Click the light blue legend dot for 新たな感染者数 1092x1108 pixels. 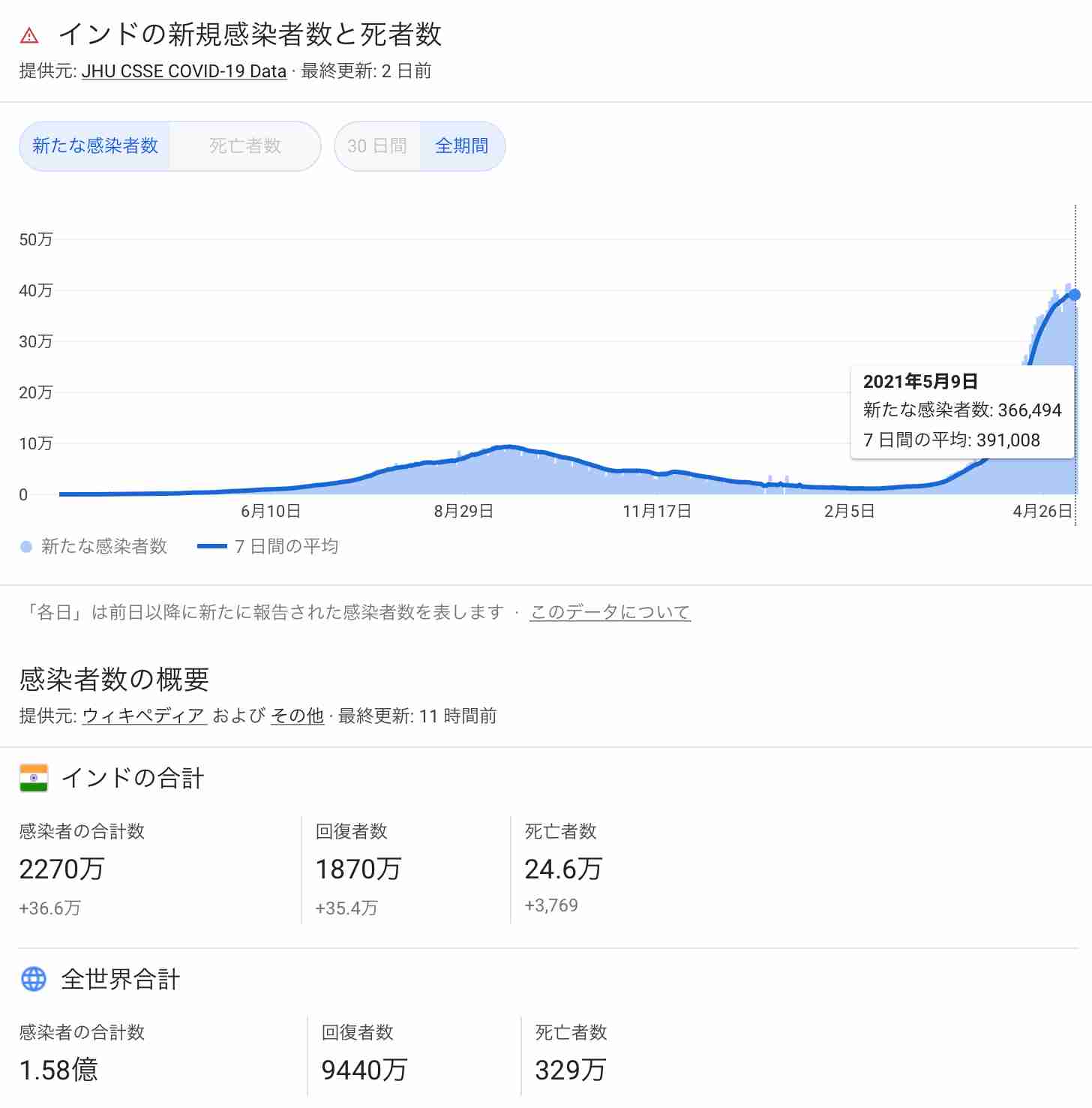point(26,547)
